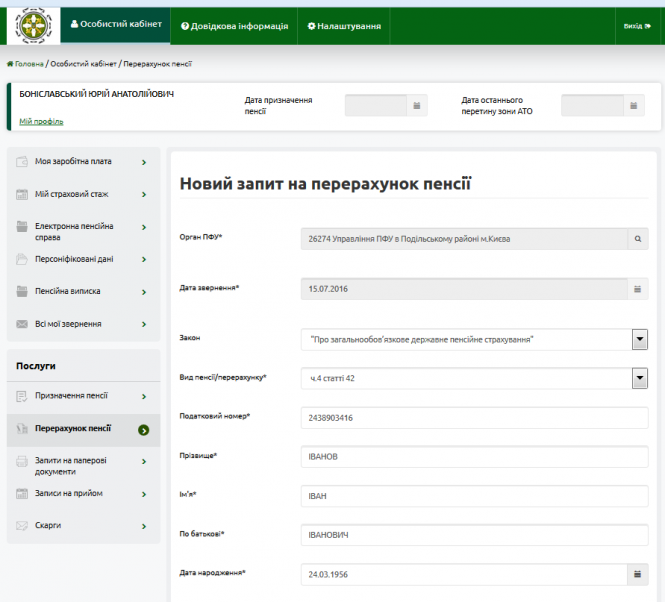Expand the Закон dropdown list

[x=640, y=340]
